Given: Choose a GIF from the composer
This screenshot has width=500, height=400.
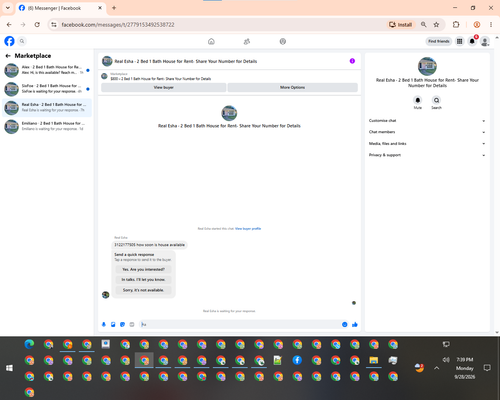Looking at the screenshot, I should point(132,324).
